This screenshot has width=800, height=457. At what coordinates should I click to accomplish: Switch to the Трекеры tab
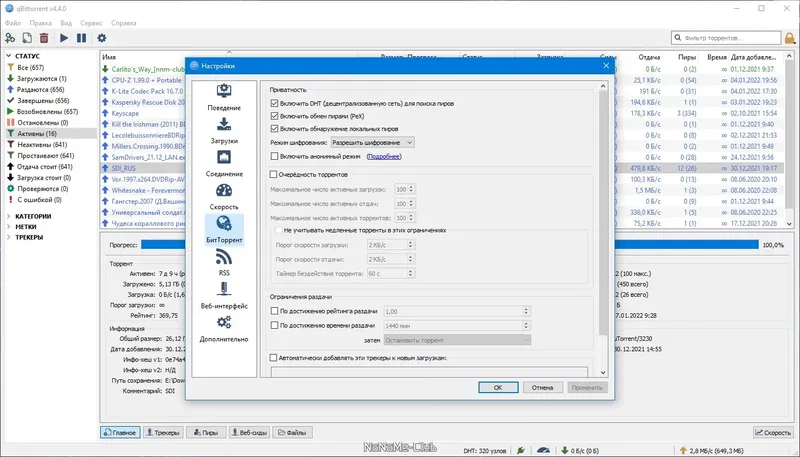coord(162,433)
